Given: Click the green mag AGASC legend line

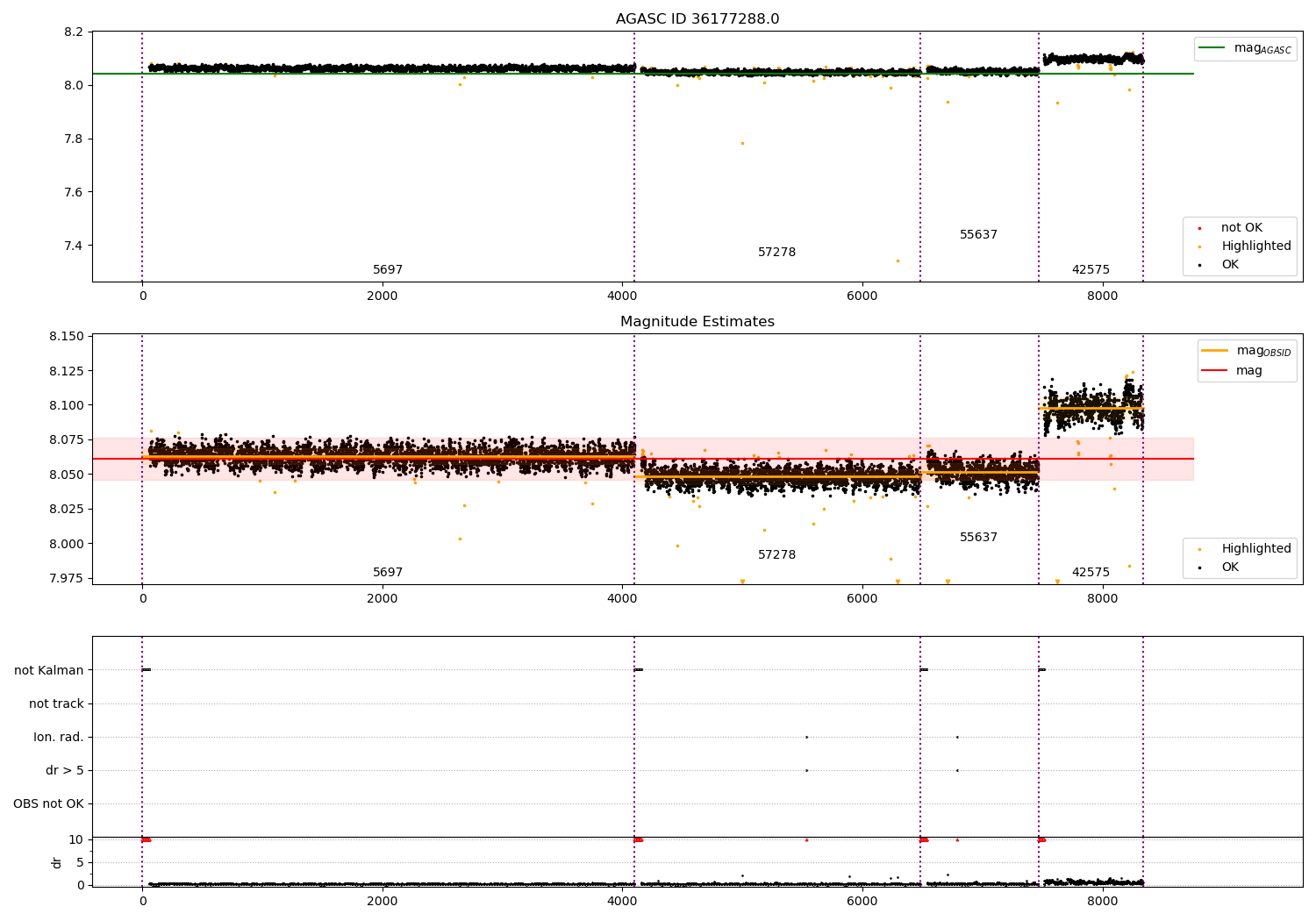Looking at the screenshot, I should pos(1212,48).
